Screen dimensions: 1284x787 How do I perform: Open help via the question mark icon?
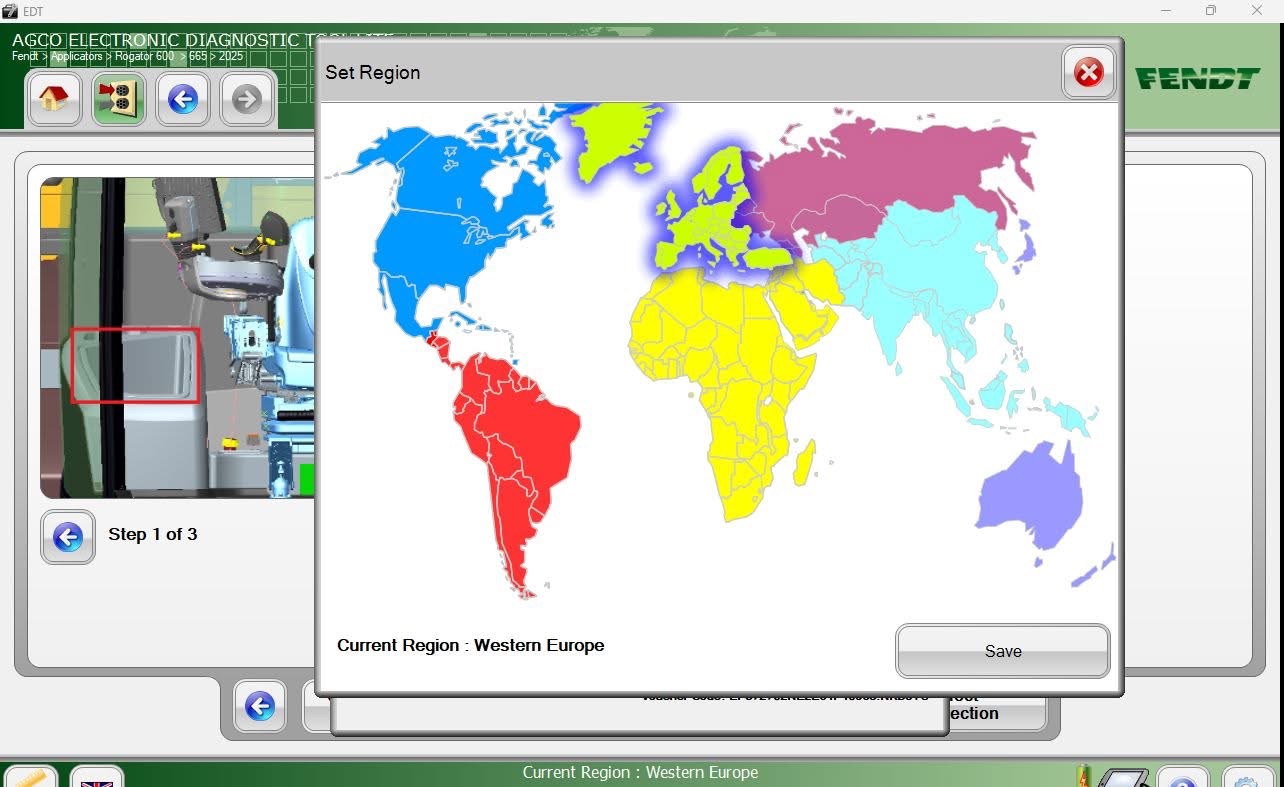1183,778
